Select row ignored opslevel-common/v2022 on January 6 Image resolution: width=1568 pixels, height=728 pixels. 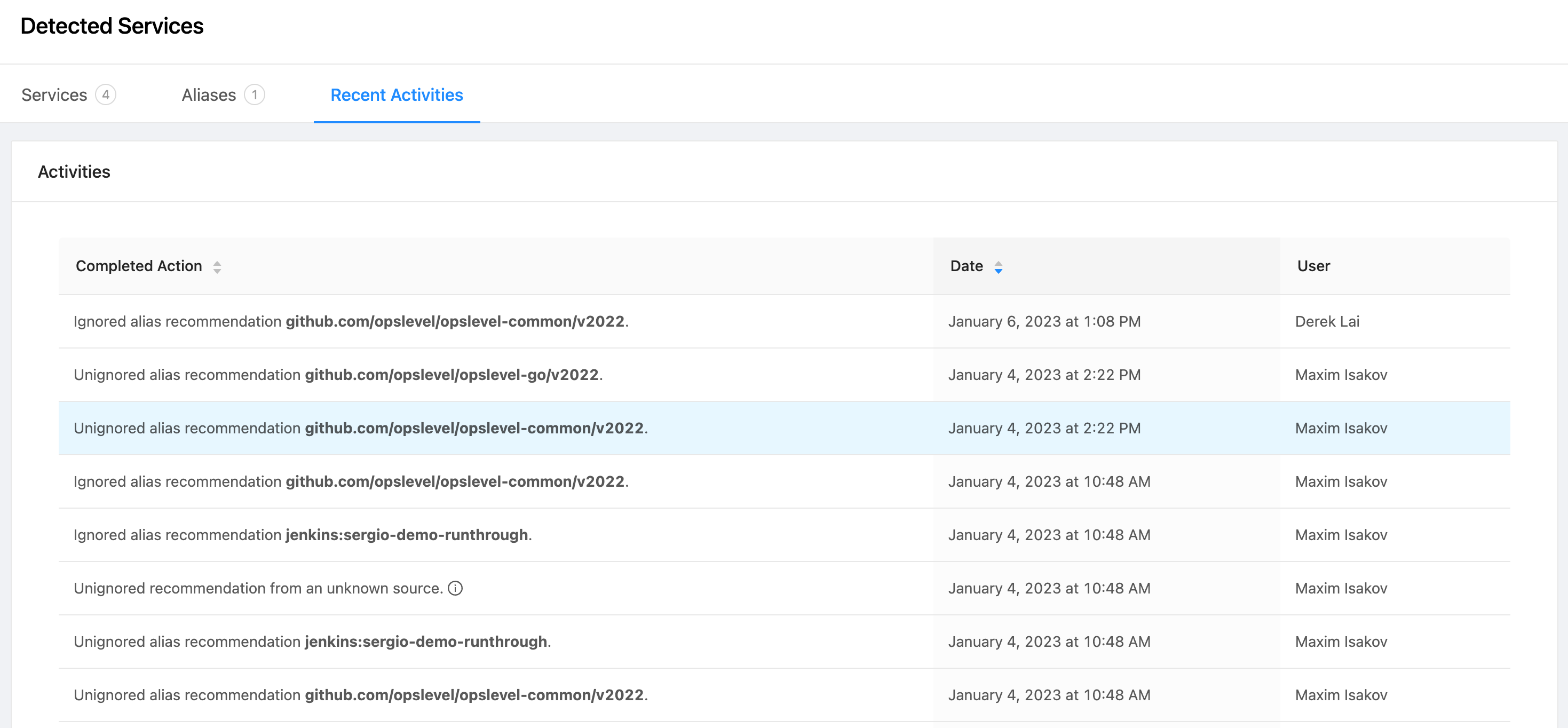[x=784, y=321]
